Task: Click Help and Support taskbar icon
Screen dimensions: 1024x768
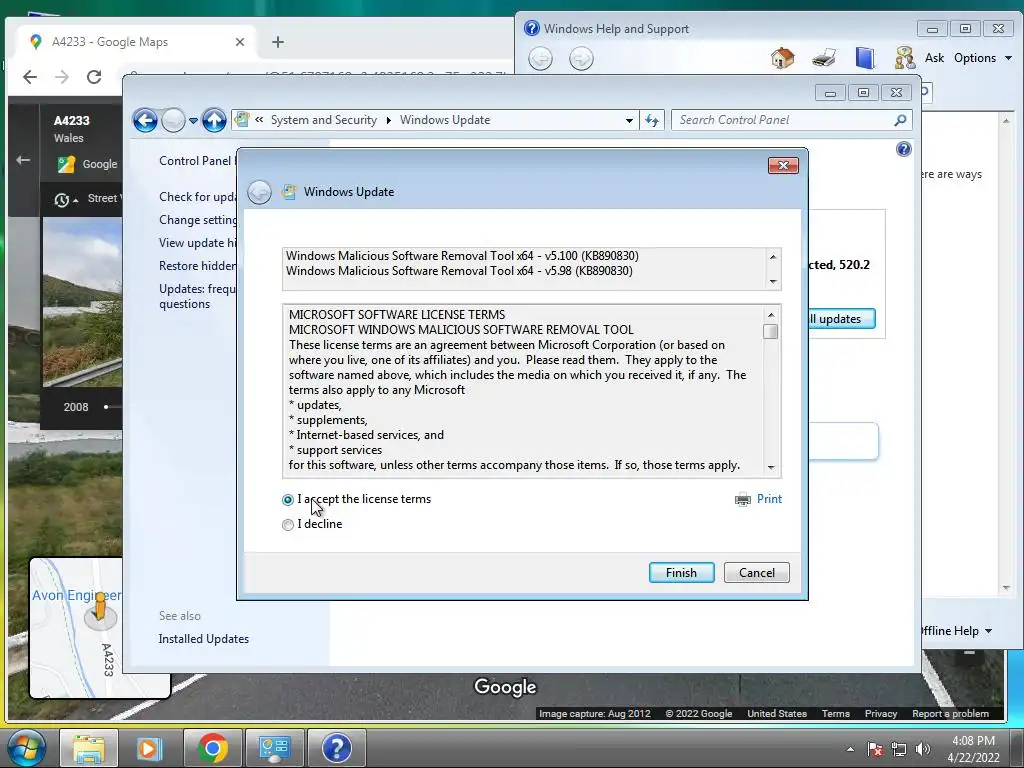Action: tap(336, 748)
